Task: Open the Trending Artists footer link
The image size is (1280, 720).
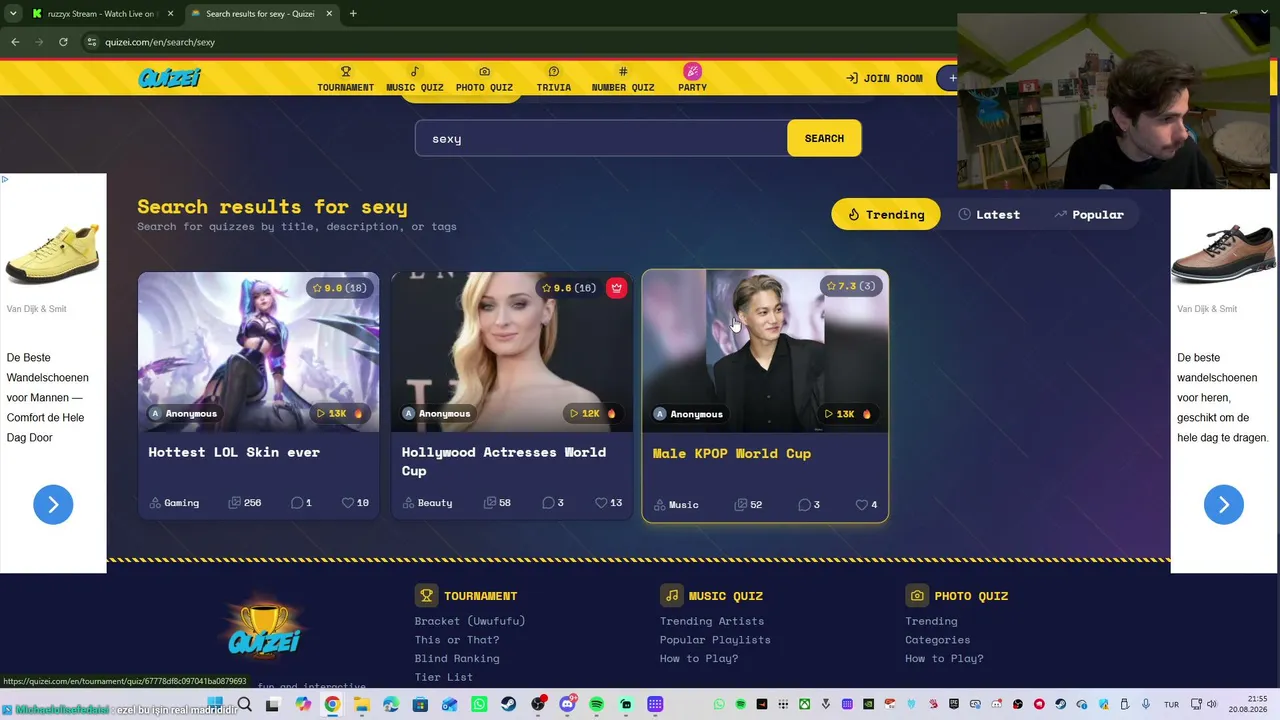Action: [x=712, y=621]
